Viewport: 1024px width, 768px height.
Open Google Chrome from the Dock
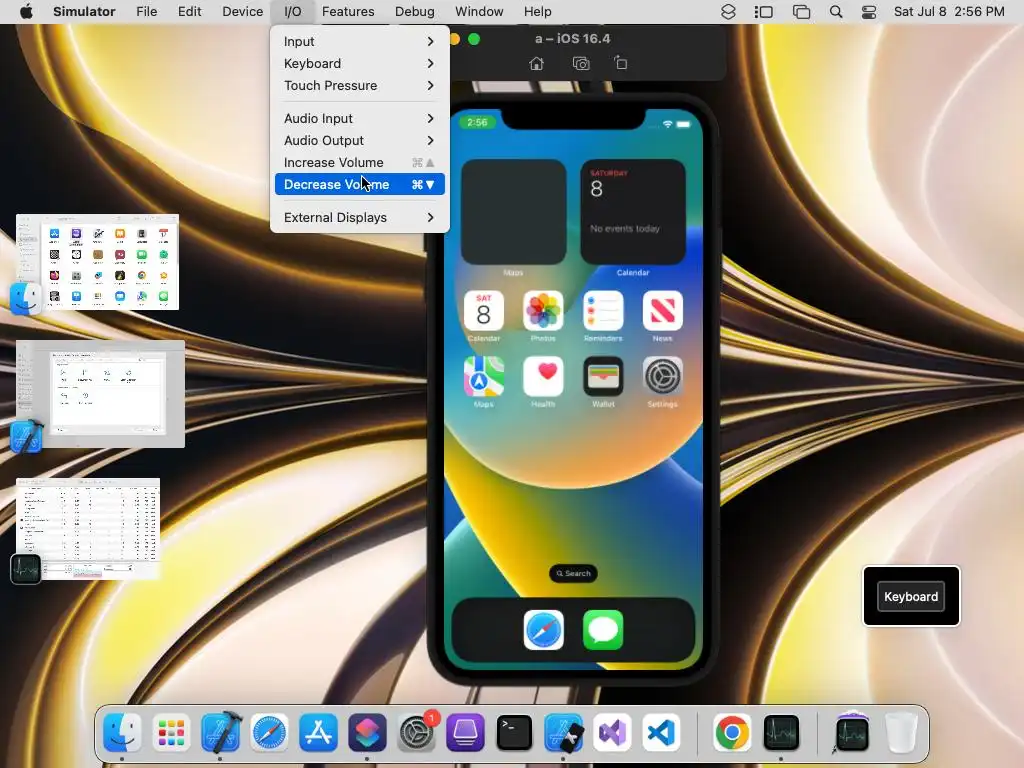pyautogui.click(x=732, y=732)
